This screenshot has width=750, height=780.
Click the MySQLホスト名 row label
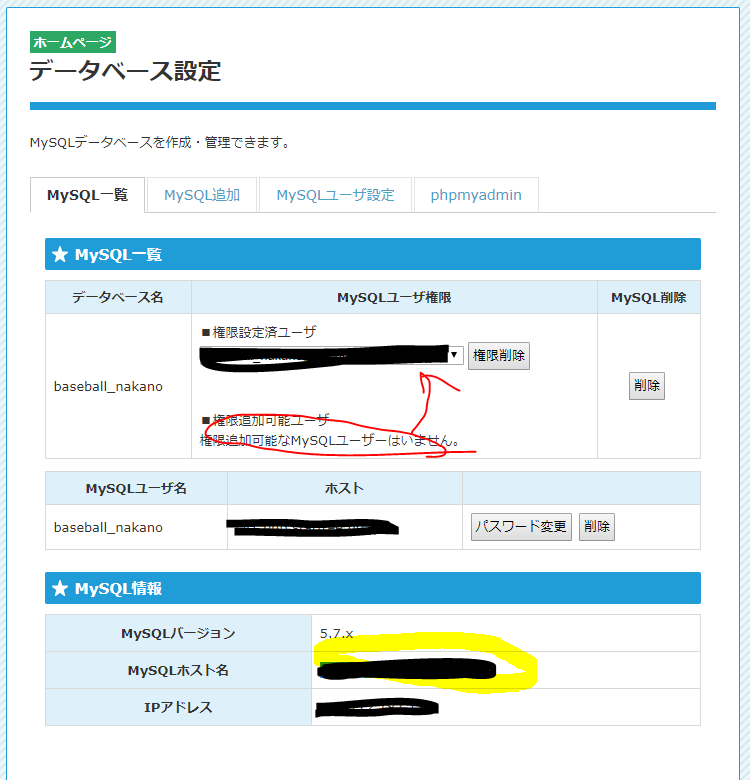(x=178, y=671)
